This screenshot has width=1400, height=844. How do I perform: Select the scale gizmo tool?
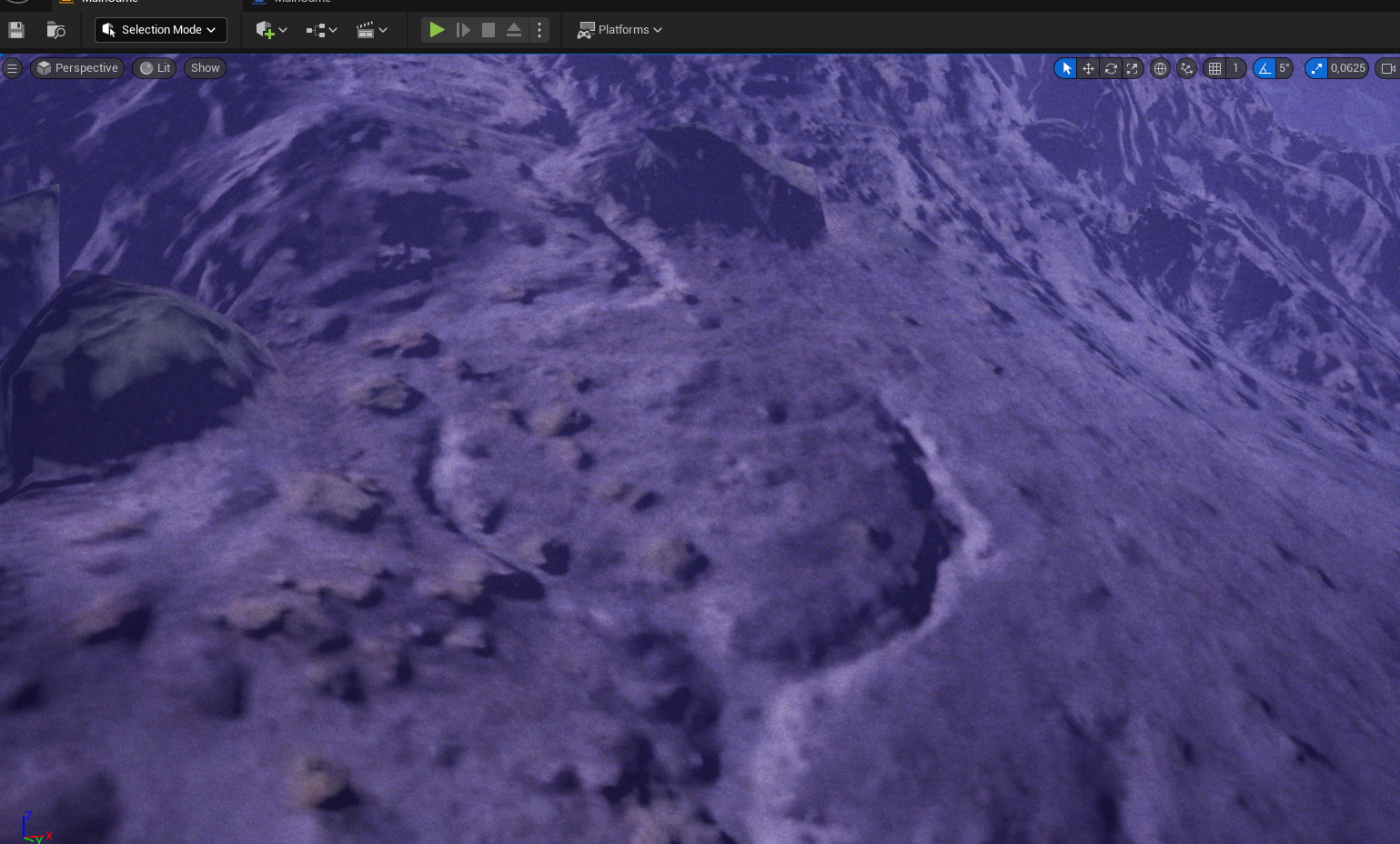[x=1133, y=68]
